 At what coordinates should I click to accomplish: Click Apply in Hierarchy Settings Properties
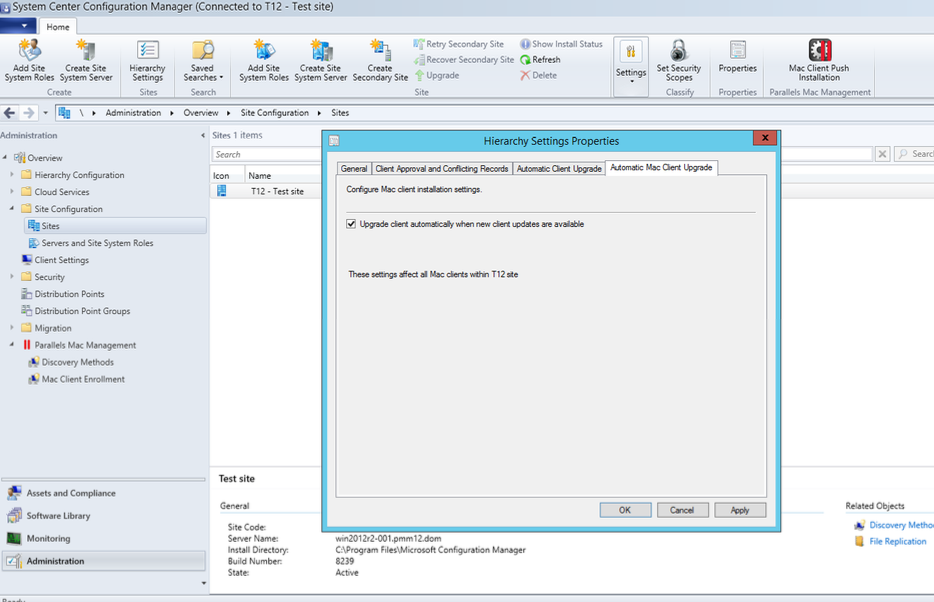point(740,510)
